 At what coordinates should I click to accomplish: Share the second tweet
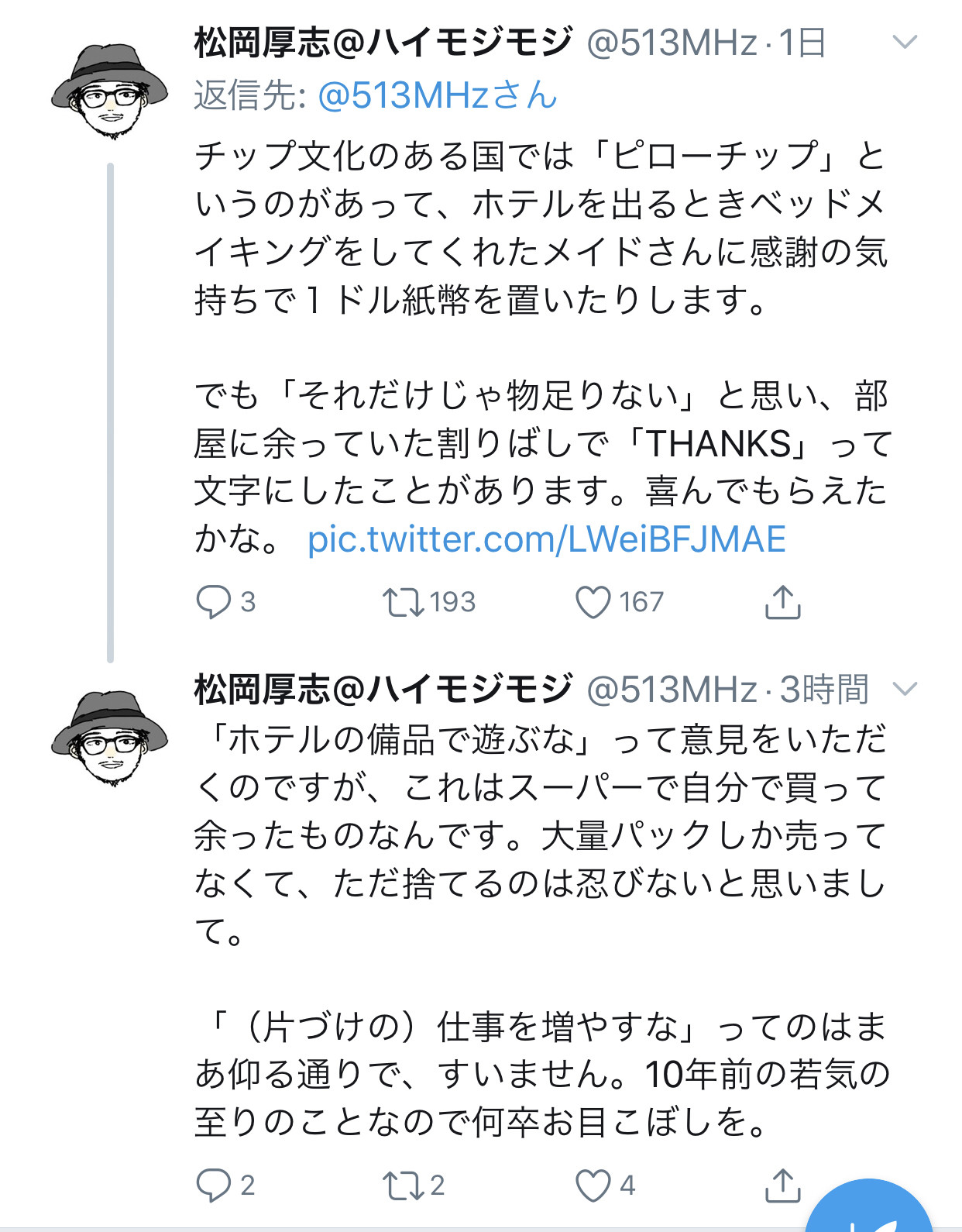pyautogui.click(x=782, y=1185)
